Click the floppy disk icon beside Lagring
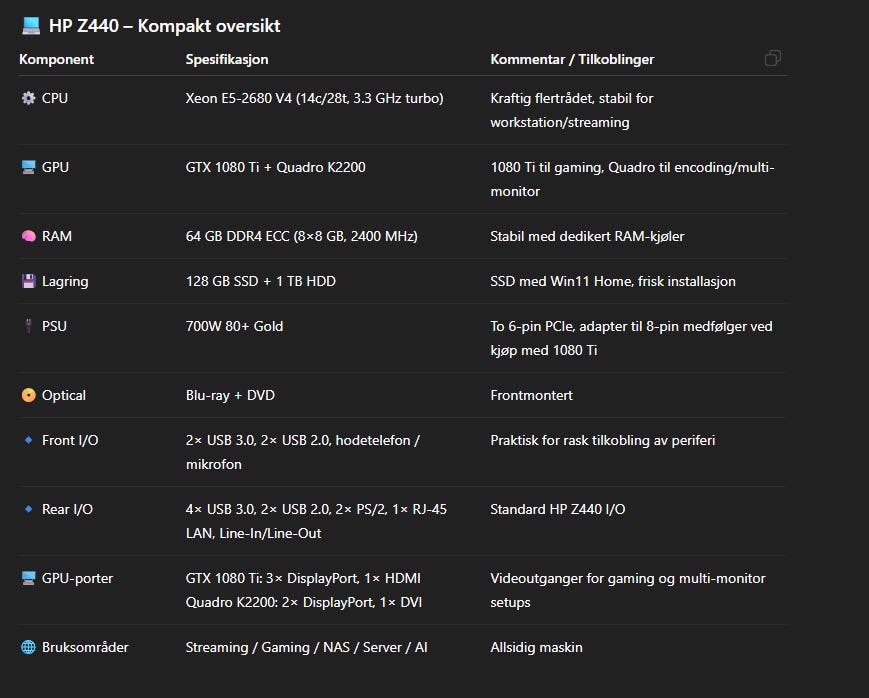The image size is (869, 698). [28, 282]
